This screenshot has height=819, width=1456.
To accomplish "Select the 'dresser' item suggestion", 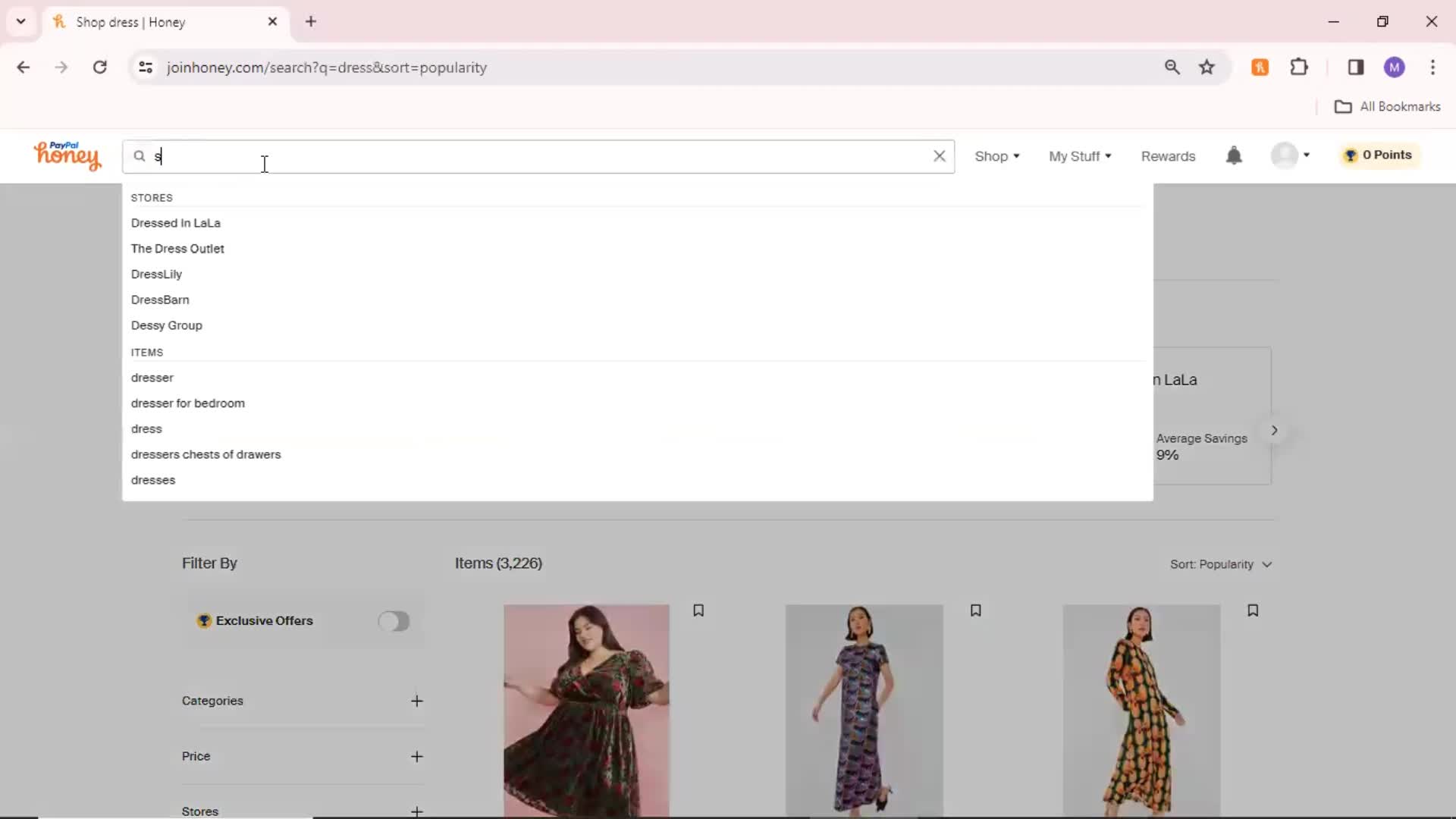I will [152, 378].
